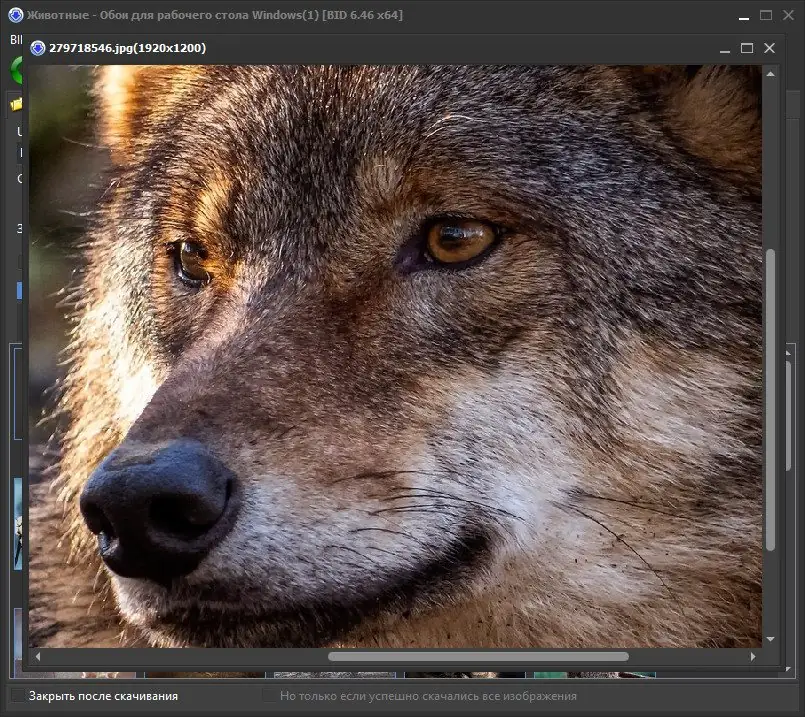Click the partly hidden folder icon at left edge
Image resolution: width=805 pixels, height=717 pixels.
click(x=15, y=104)
